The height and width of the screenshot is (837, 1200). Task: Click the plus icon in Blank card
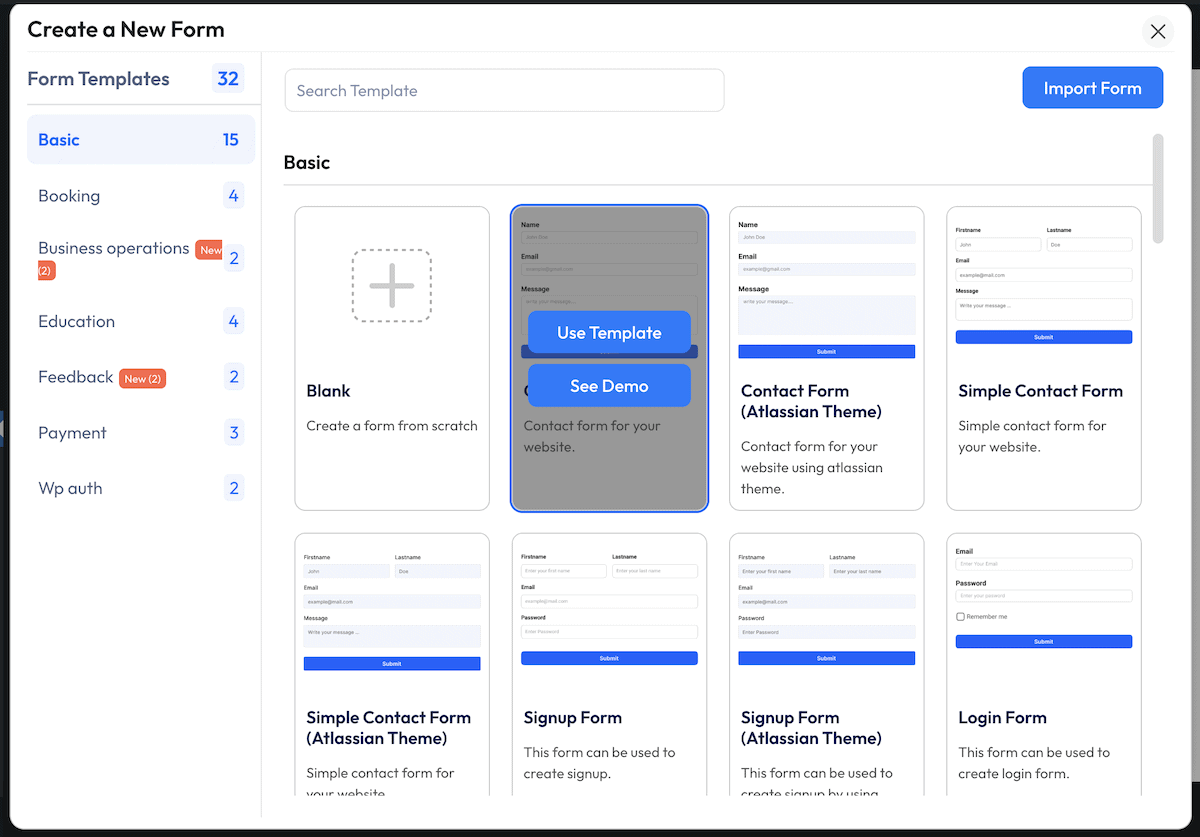pos(392,286)
